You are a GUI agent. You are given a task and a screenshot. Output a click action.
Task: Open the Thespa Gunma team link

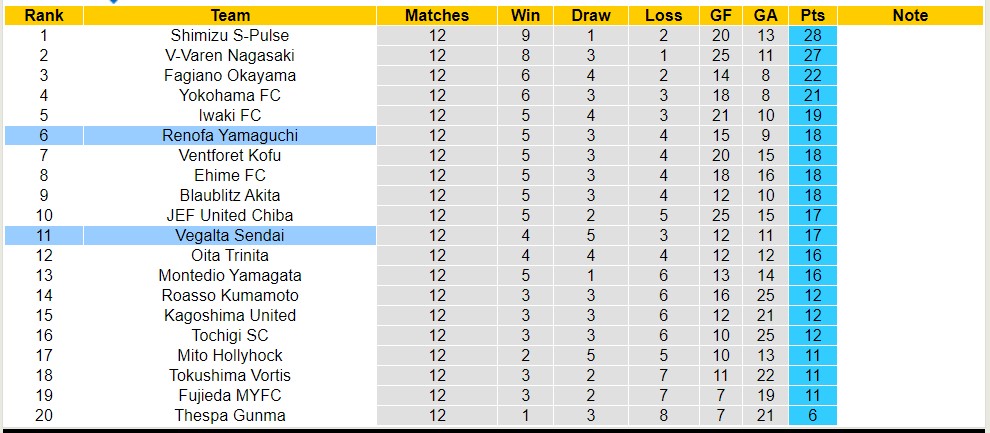tap(230, 415)
